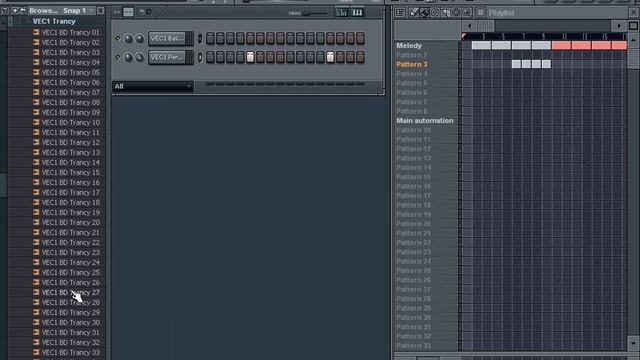Collapse the VEC1 Trancy folder
640x360 pixels.
(x=54, y=21)
